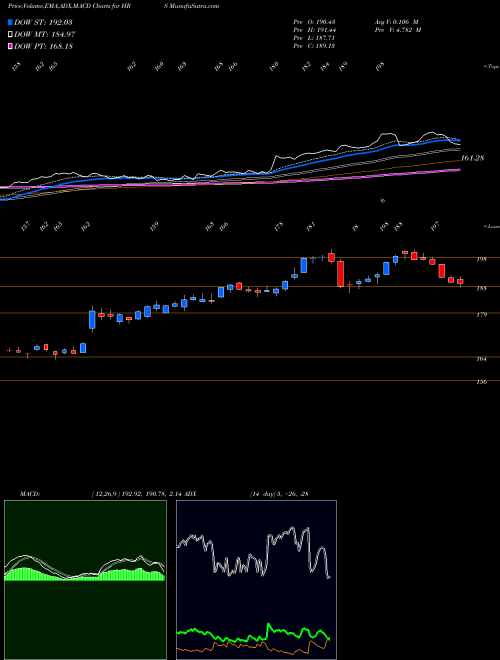This screenshot has width=500, height=660.
Task: Click the tall blue gap-up candle near 179
Action: 92,319
